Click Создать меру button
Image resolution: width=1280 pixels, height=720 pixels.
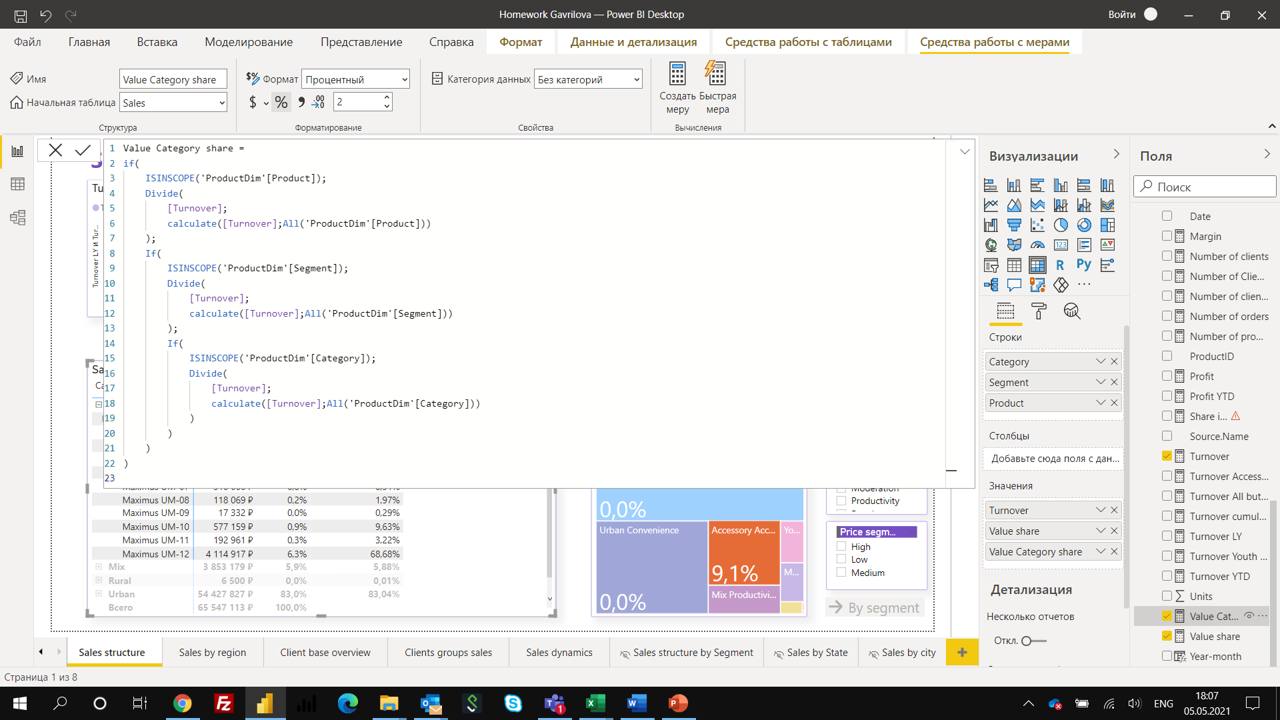coord(677,88)
